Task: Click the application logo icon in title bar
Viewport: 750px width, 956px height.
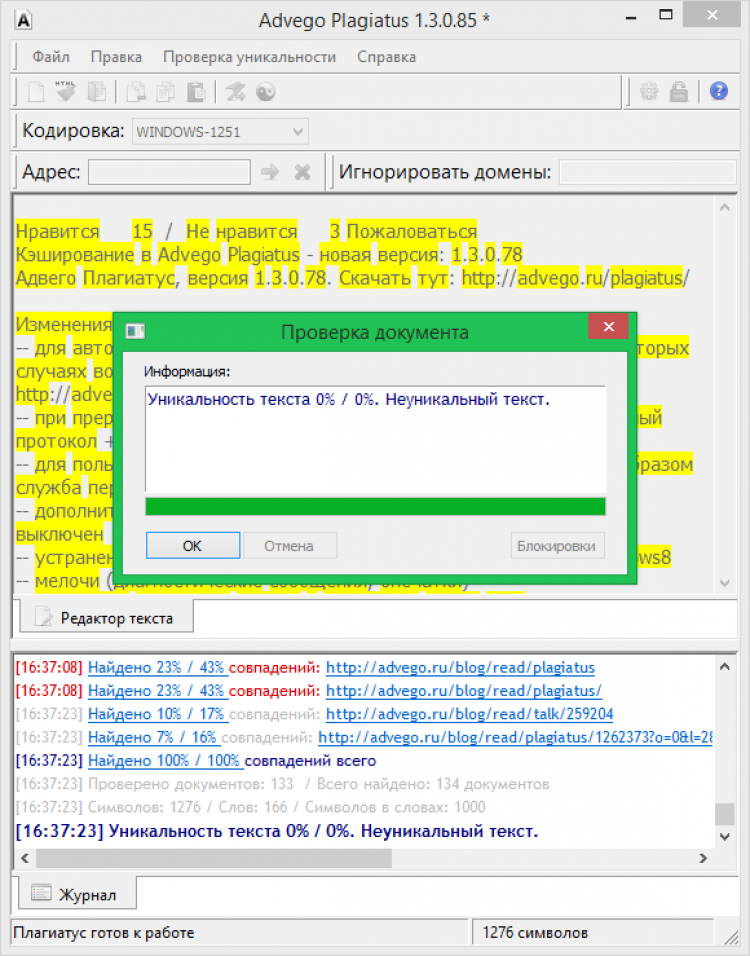Action: click(x=23, y=21)
